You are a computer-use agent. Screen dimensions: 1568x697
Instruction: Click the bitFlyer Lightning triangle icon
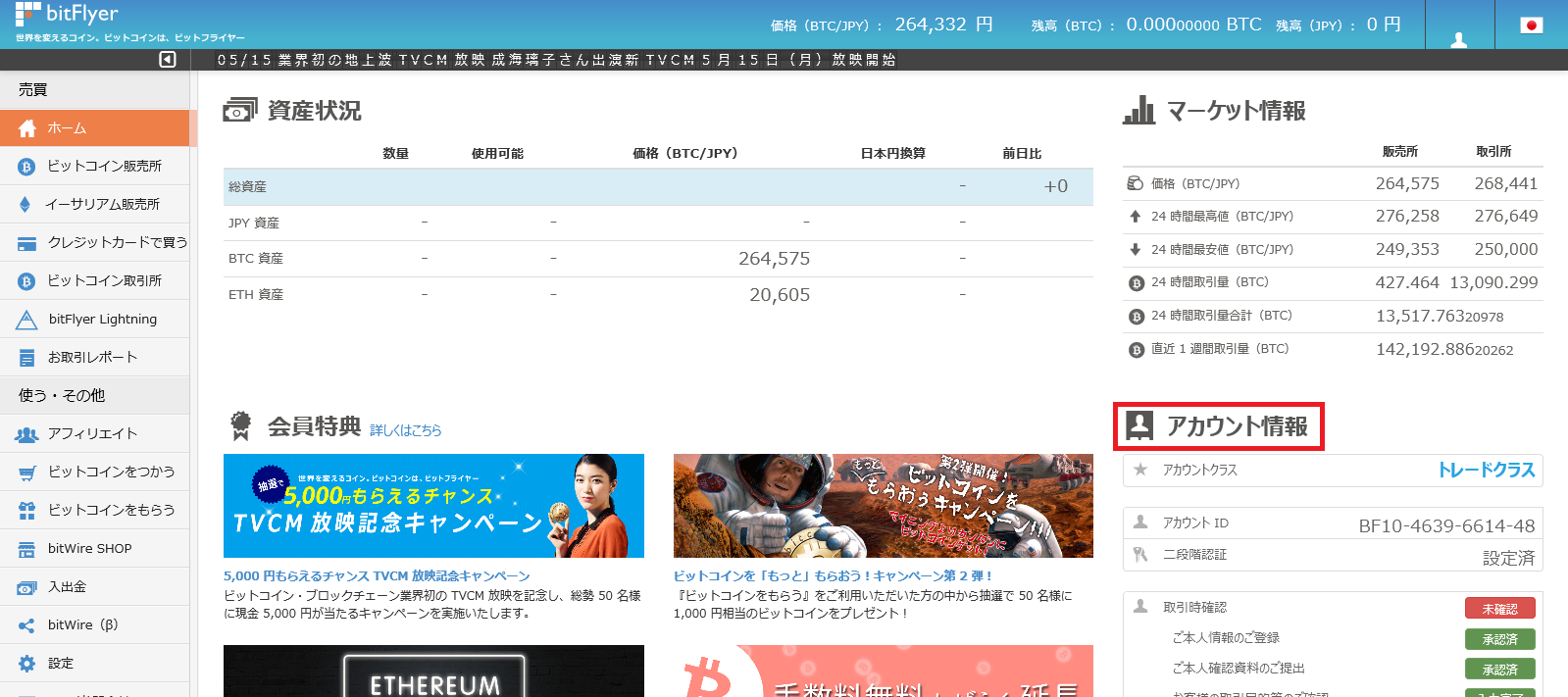(26, 320)
